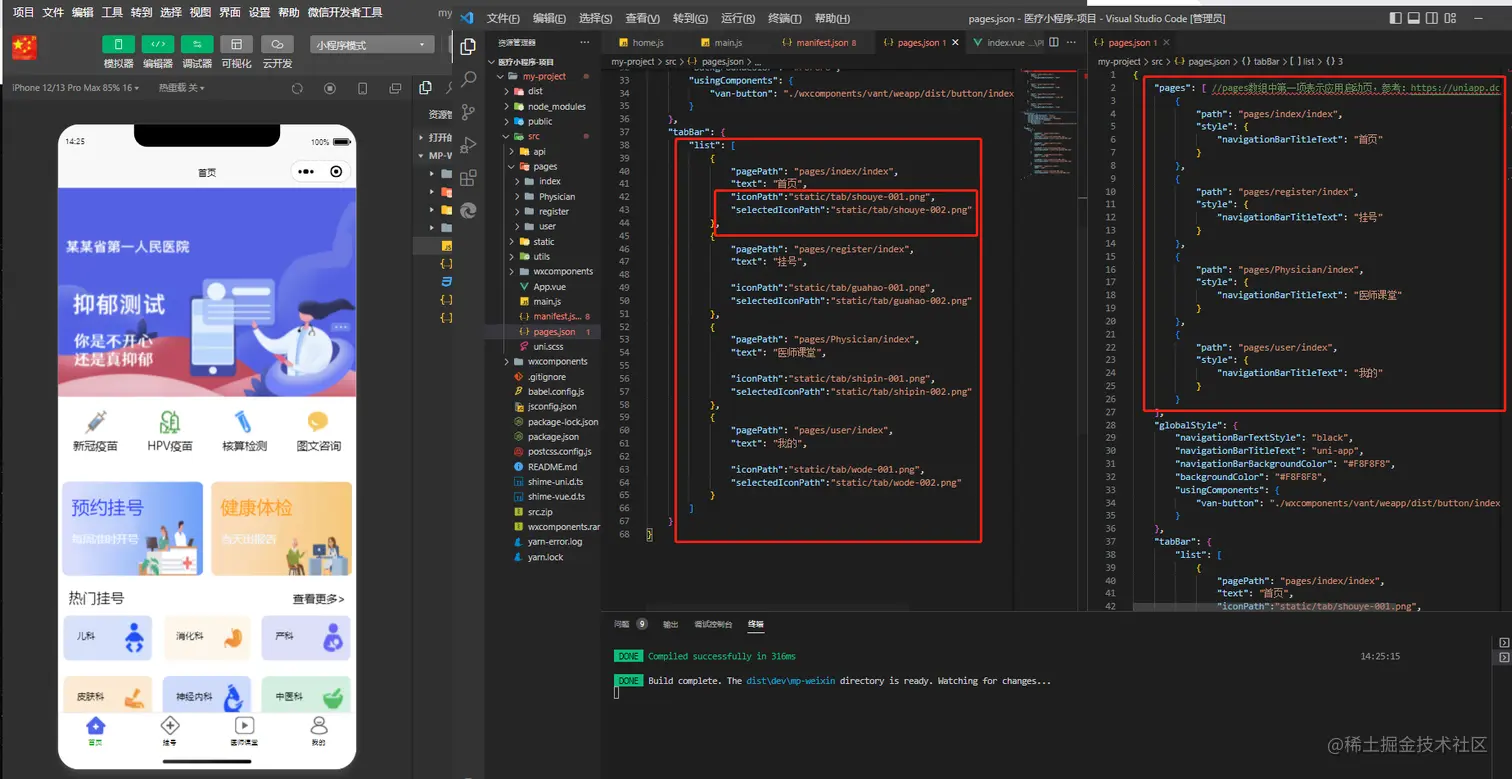Open the Extensions view in activity bar

[x=468, y=178]
